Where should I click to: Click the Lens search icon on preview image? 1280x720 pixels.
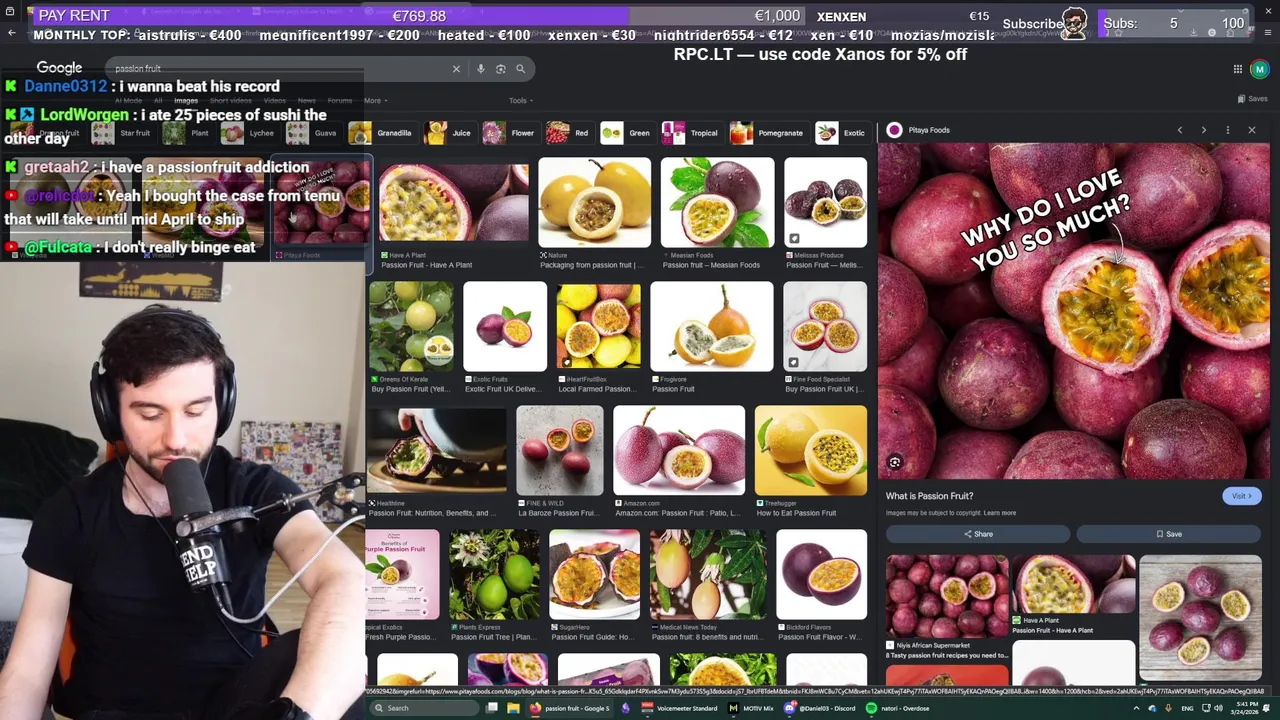(x=895, y=462)
